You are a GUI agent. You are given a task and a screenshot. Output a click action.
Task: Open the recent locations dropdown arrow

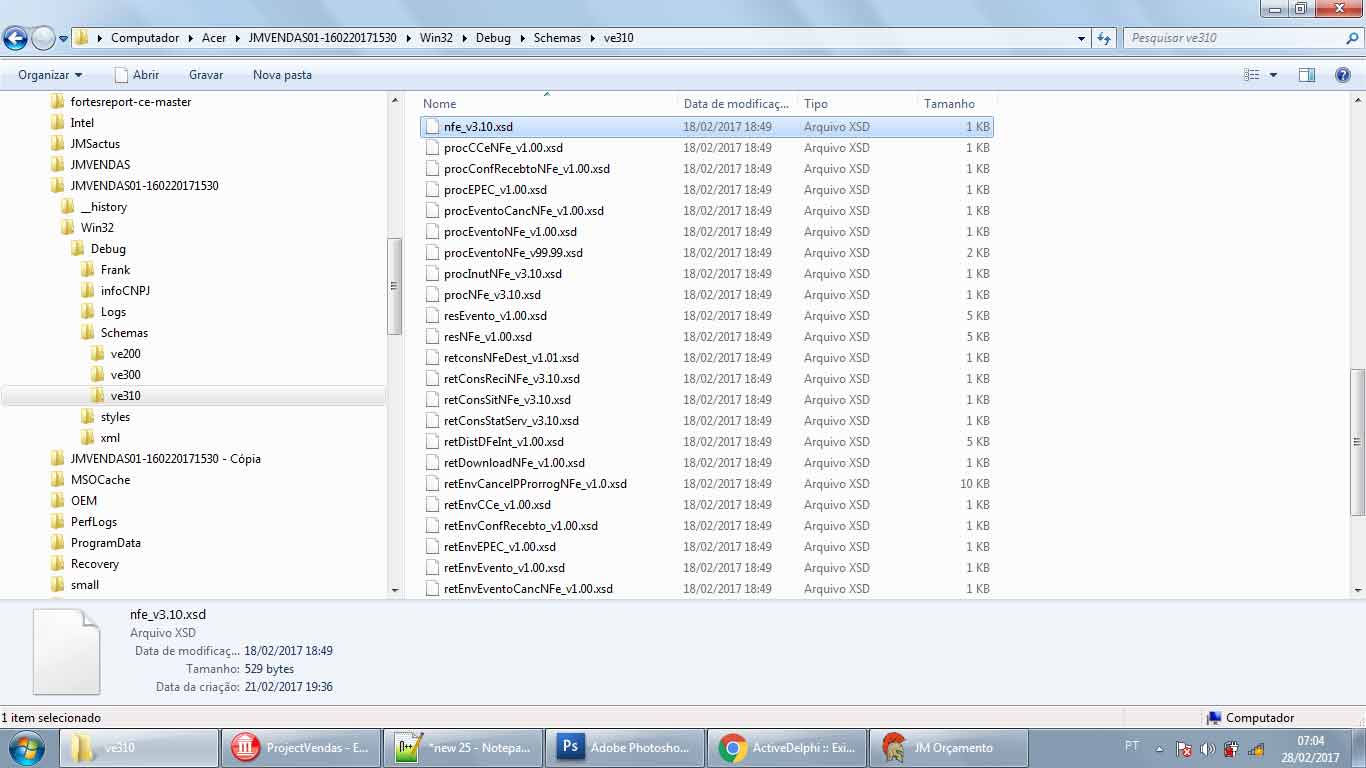click(63, 39)
